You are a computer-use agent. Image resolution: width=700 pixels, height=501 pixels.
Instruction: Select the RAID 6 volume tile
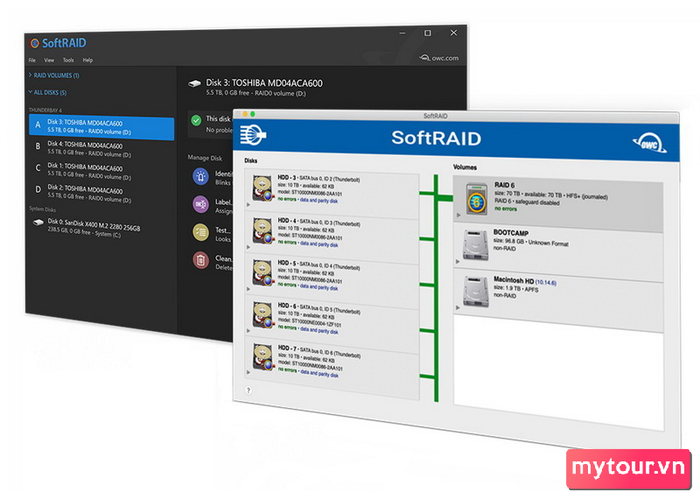point(558,203)
